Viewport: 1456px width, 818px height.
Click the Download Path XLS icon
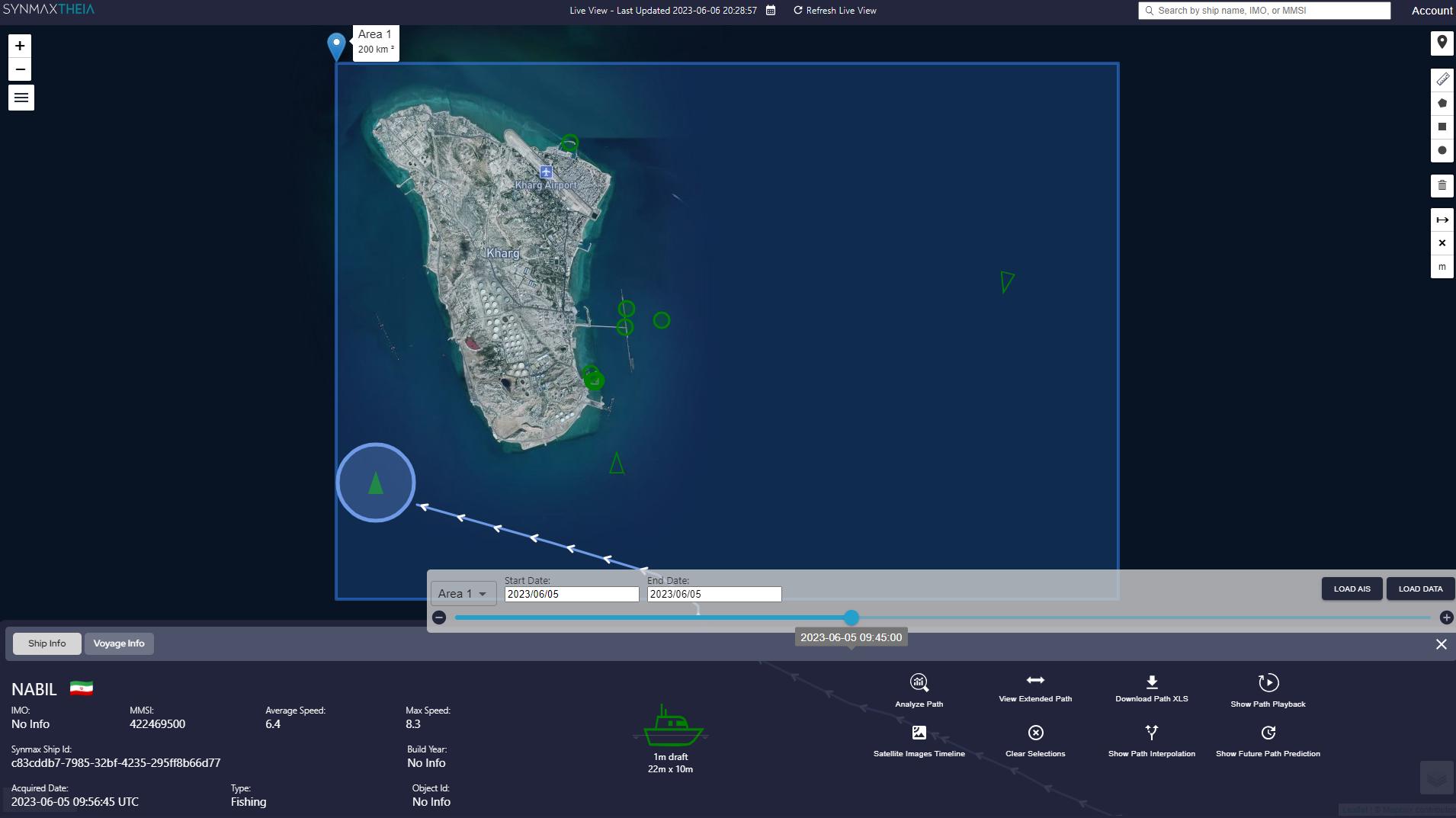pos(1151,682)
